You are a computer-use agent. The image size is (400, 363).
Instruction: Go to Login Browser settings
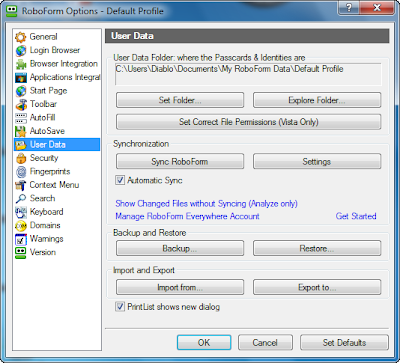point(55,50)
